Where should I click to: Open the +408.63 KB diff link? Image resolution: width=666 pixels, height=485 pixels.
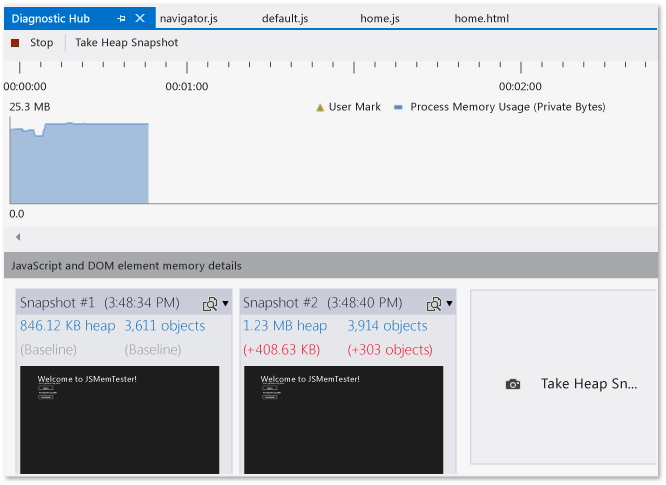coord(282,350)
